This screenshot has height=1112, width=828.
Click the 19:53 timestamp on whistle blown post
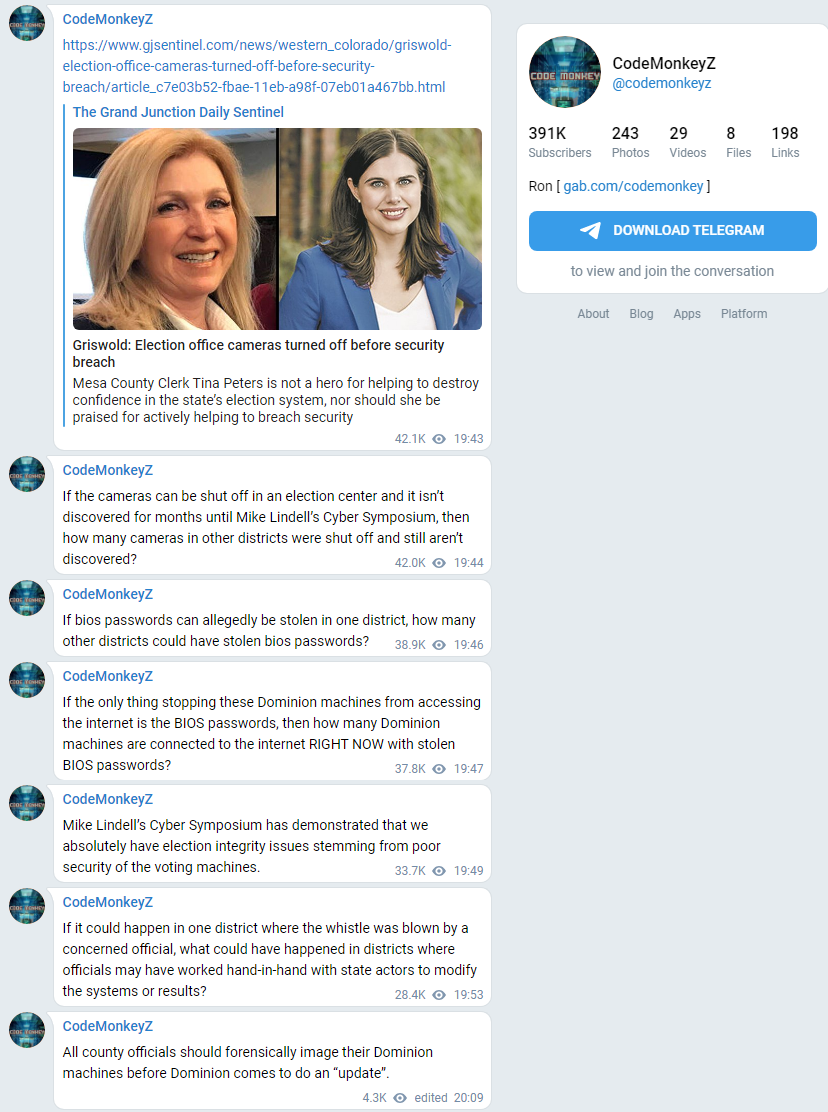point(469,995)
